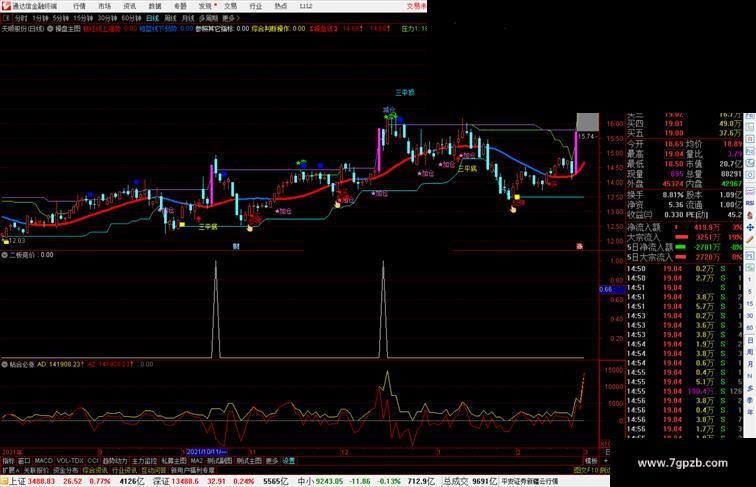Click round icon beside 粘合公委 indicator
Image resolution: width=756 pixels, height=487 pixels.
[4, 365]
